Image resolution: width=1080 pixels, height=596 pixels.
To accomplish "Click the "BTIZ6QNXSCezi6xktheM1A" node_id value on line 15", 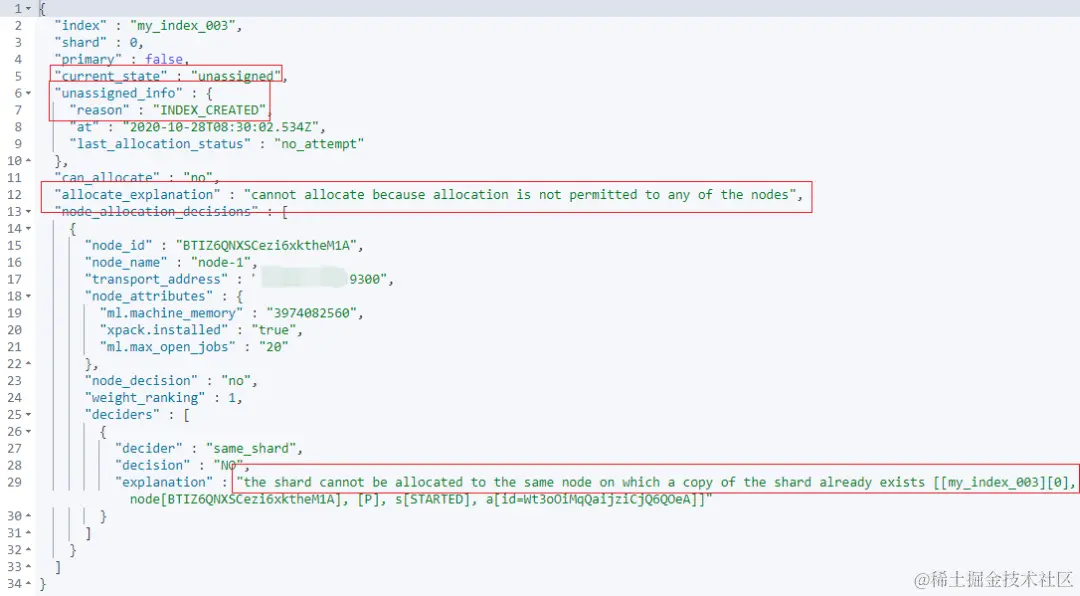I will [x=266, y=245].
